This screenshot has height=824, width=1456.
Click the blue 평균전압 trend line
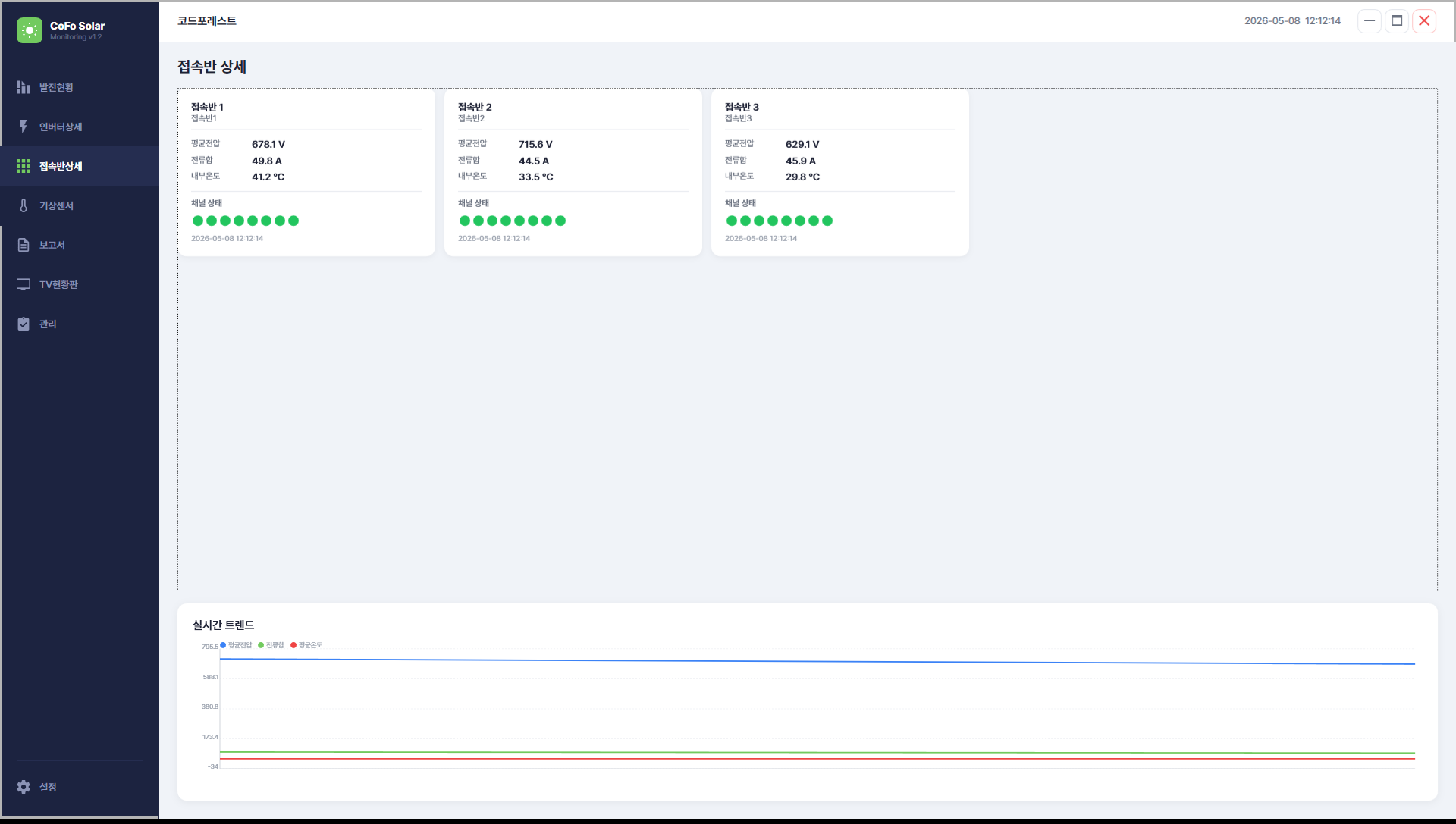[x=817, y=661]
